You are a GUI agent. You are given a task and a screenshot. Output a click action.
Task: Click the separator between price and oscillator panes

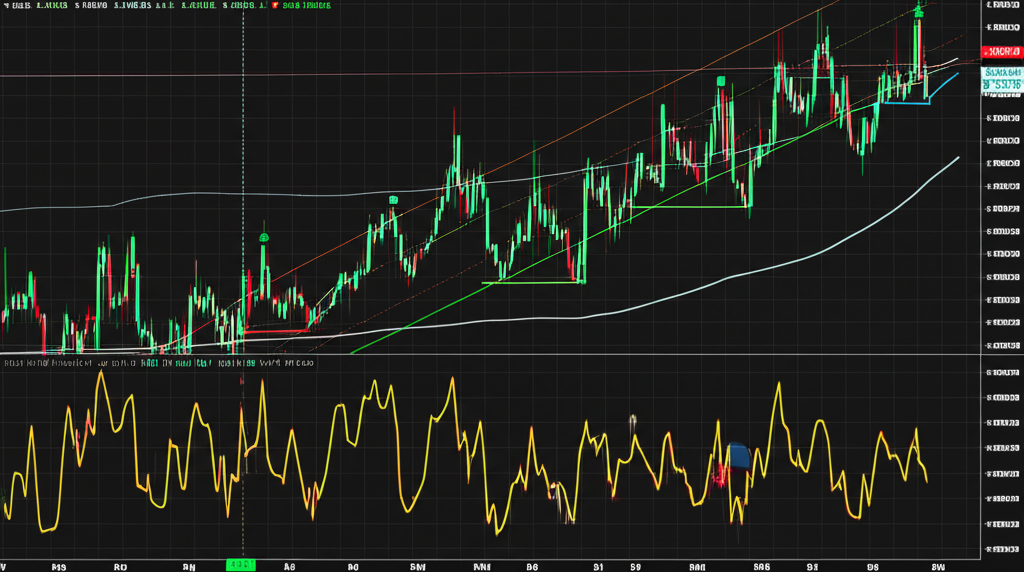click(500, 355)
